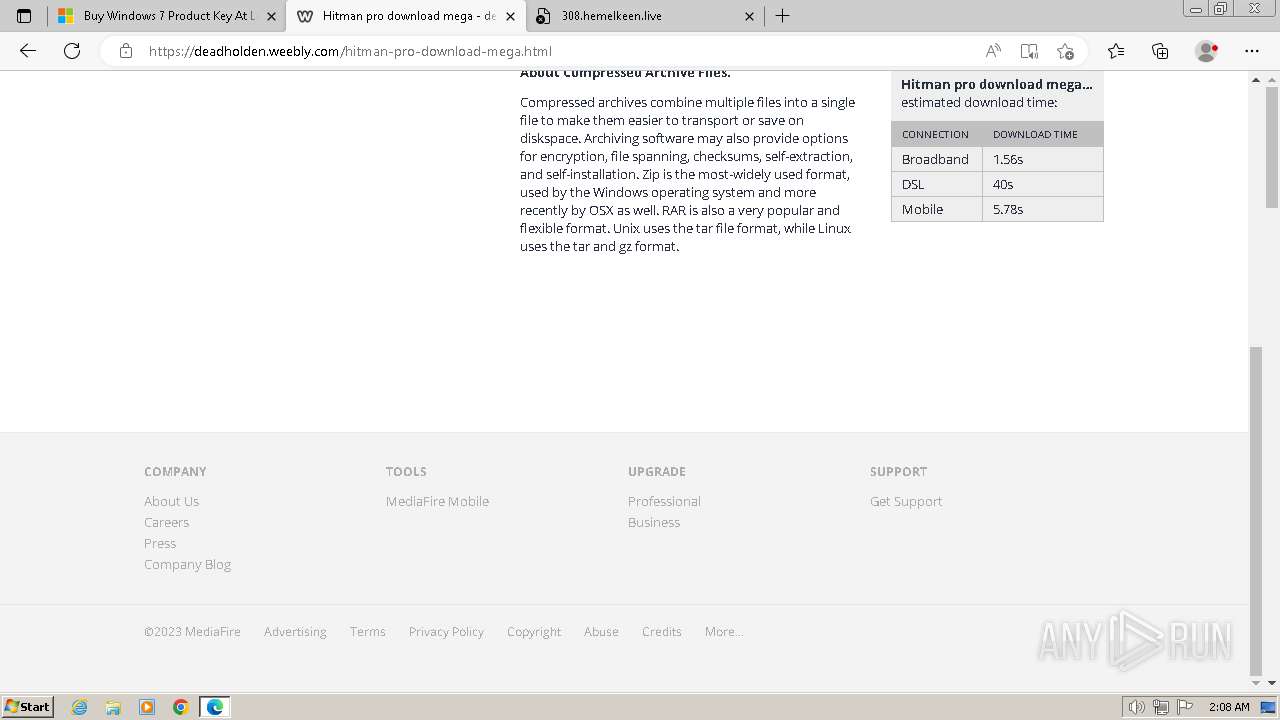Screen dimensions: 1280x720
Task: Open the Windows Start button
Action: click(28, 706)
